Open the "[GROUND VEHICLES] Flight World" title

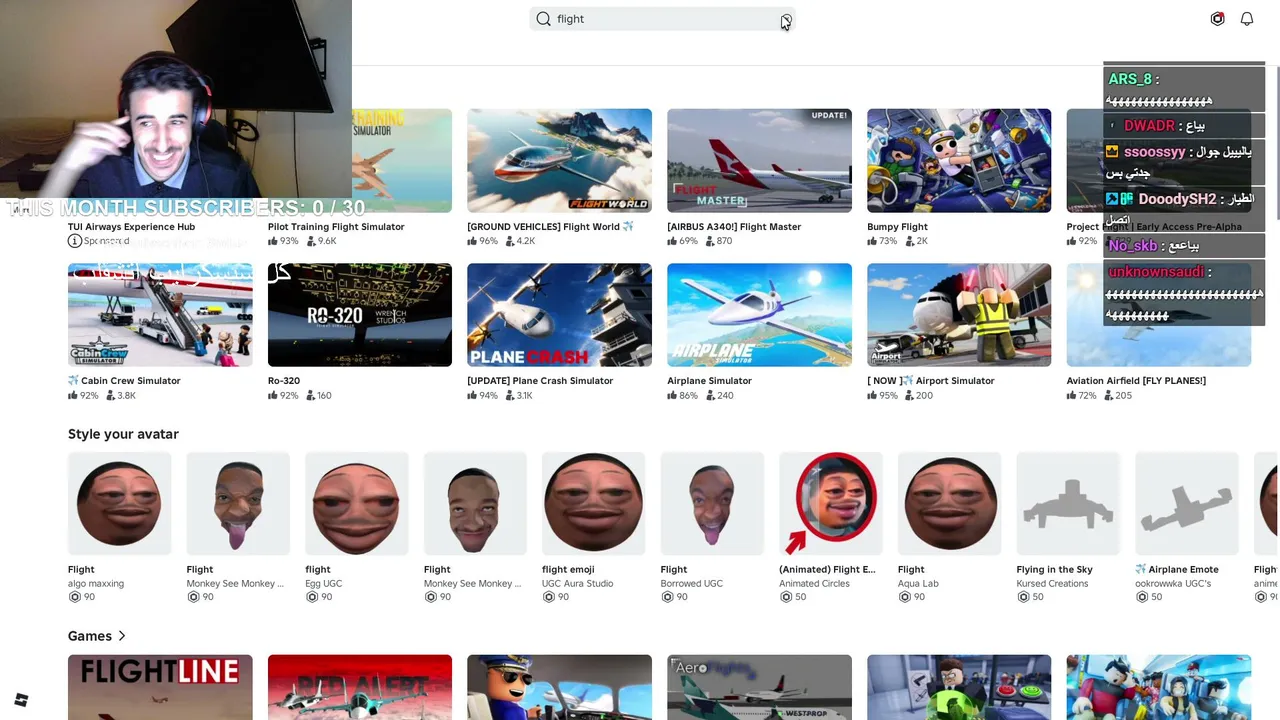[551, 227]
